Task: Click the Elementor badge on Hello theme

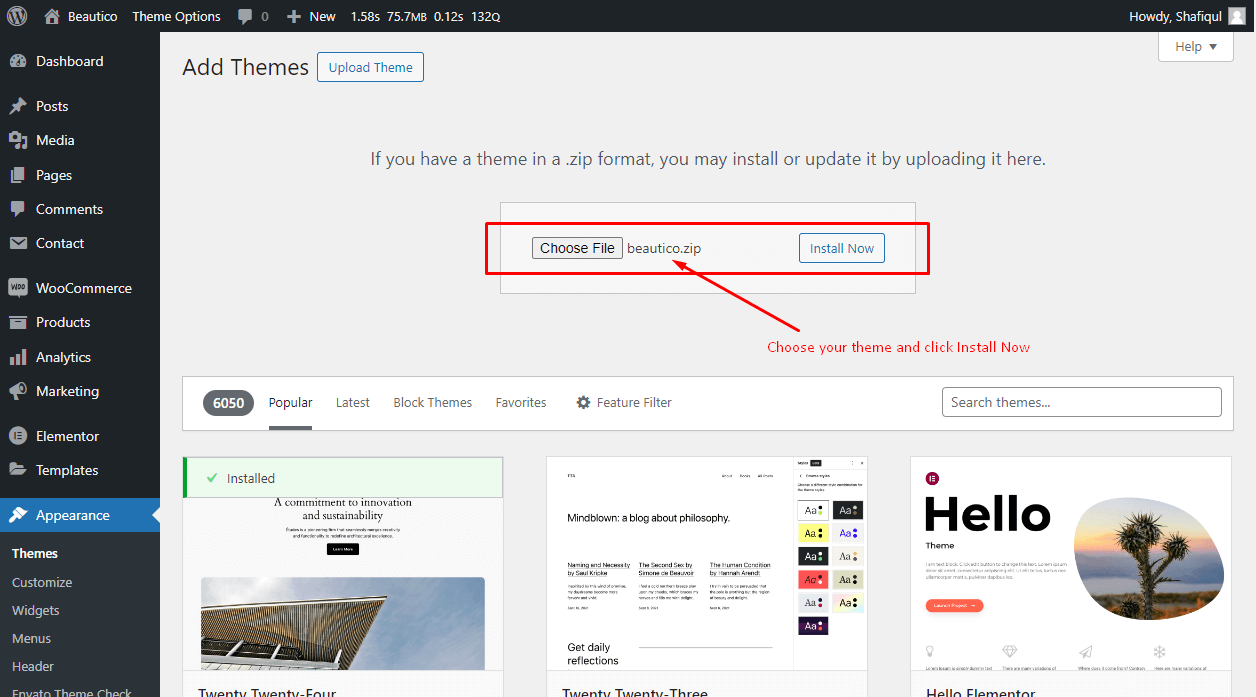Action: pos(932,479)
